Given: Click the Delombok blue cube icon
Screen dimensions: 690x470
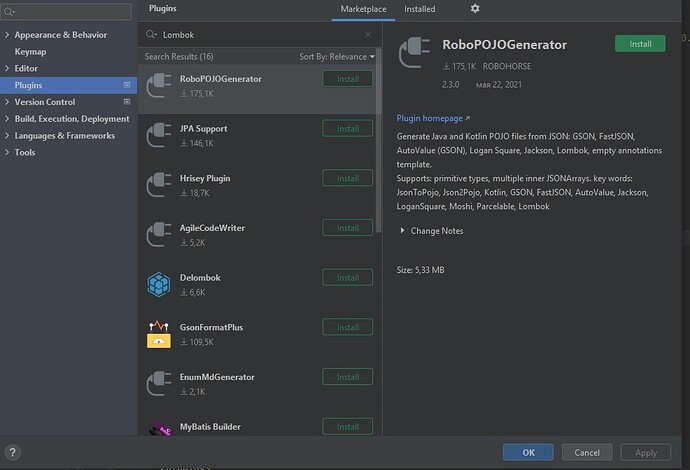Looking at the screenshot, I should click(159, 285).
